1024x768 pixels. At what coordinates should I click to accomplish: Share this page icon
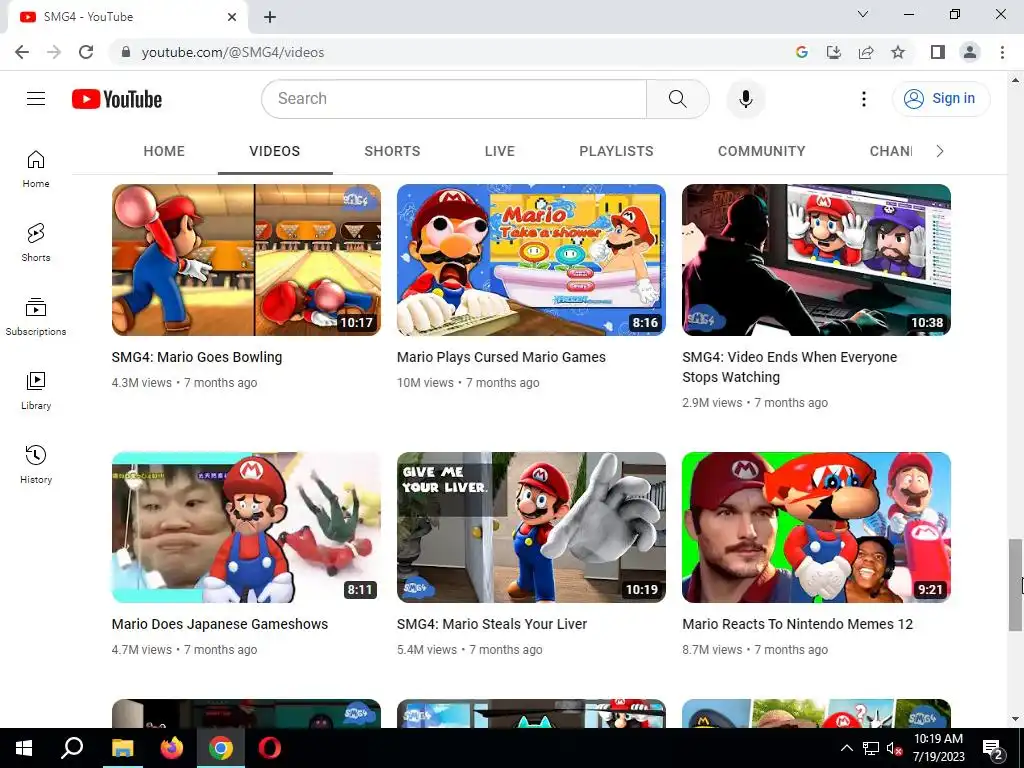click(x=866, y=52)
